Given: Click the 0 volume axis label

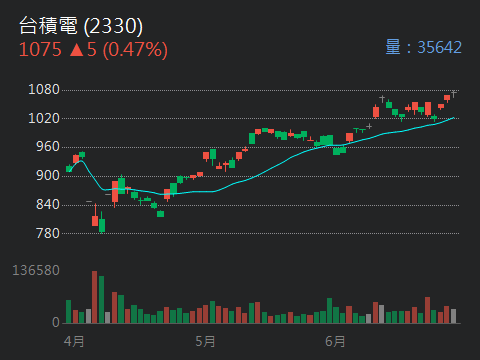Looking at the screenshot, I should (x=56, y=322).
